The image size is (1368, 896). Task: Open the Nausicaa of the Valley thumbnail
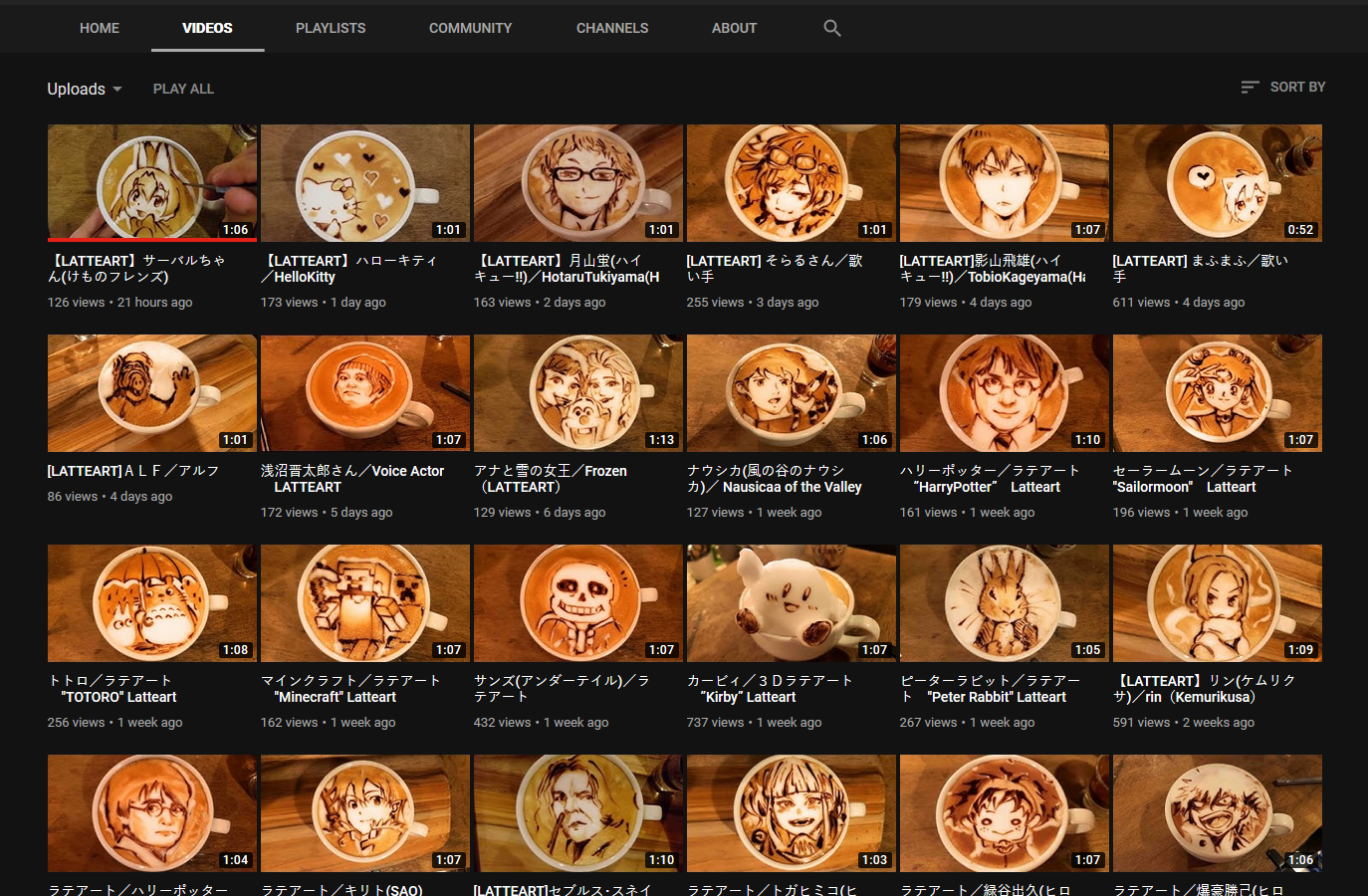[791, 393]
